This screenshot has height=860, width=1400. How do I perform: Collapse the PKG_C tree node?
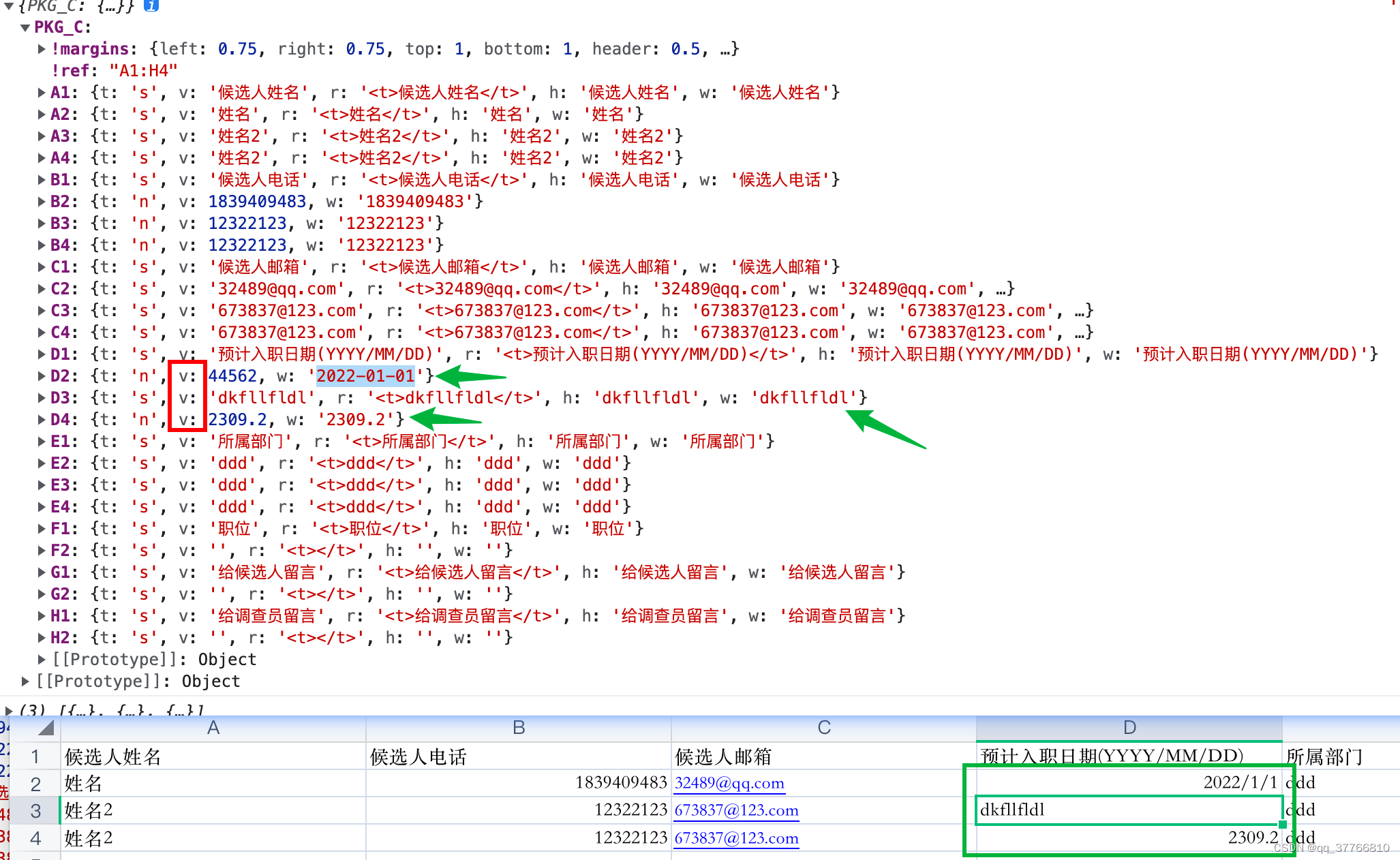click(x=25, y=28)
